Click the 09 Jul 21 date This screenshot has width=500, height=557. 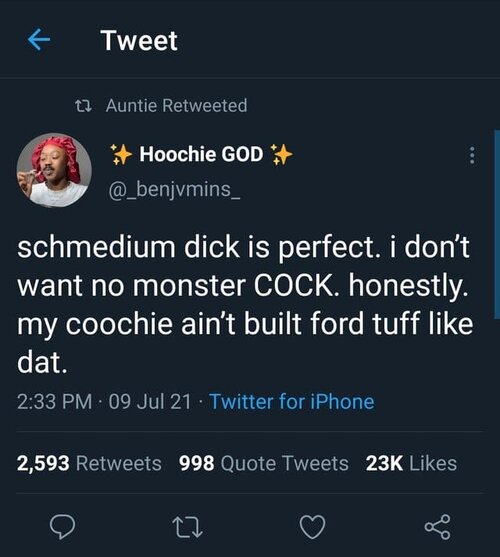[x=150, y=402]
